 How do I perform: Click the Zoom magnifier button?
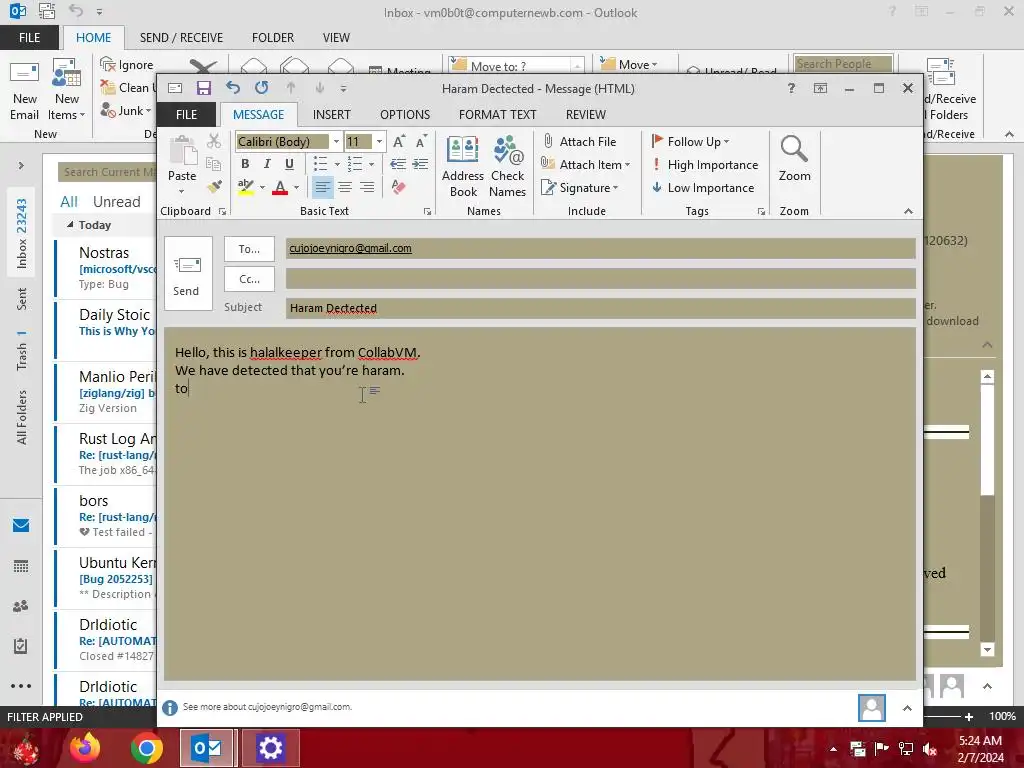pyautogui.click(x=794, y=159)
